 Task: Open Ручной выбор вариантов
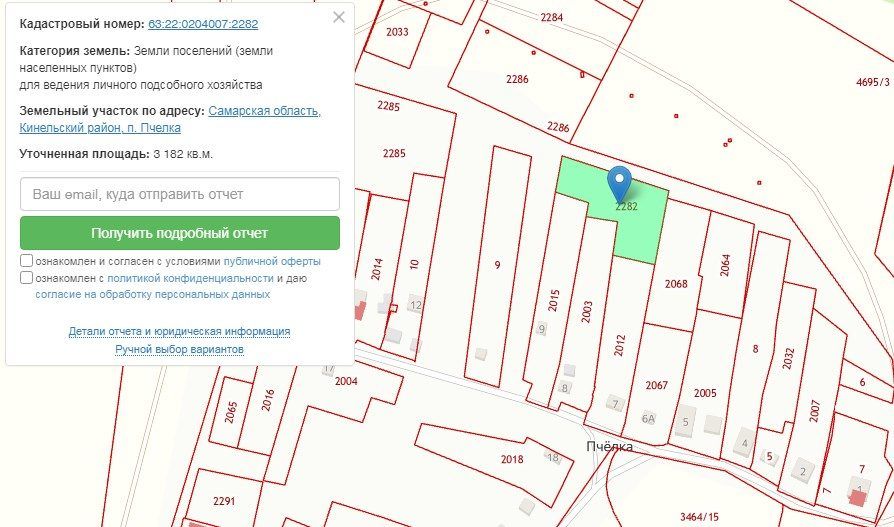[x=180, y=349]
